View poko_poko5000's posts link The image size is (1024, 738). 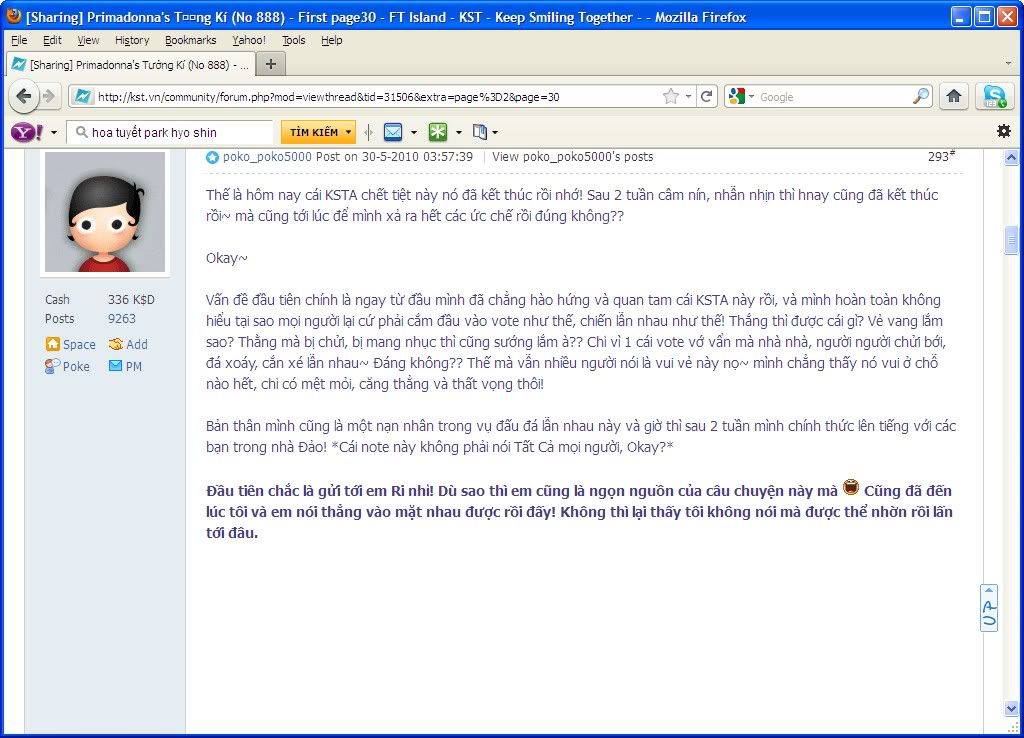[573, 157]
